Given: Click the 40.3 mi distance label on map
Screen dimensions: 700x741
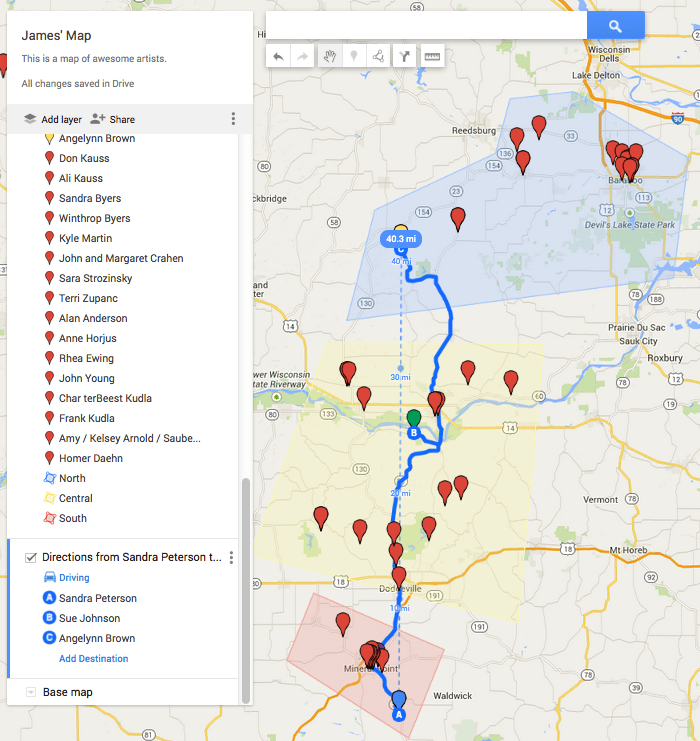Looking at the screenshot, I should tap(401, 239).
